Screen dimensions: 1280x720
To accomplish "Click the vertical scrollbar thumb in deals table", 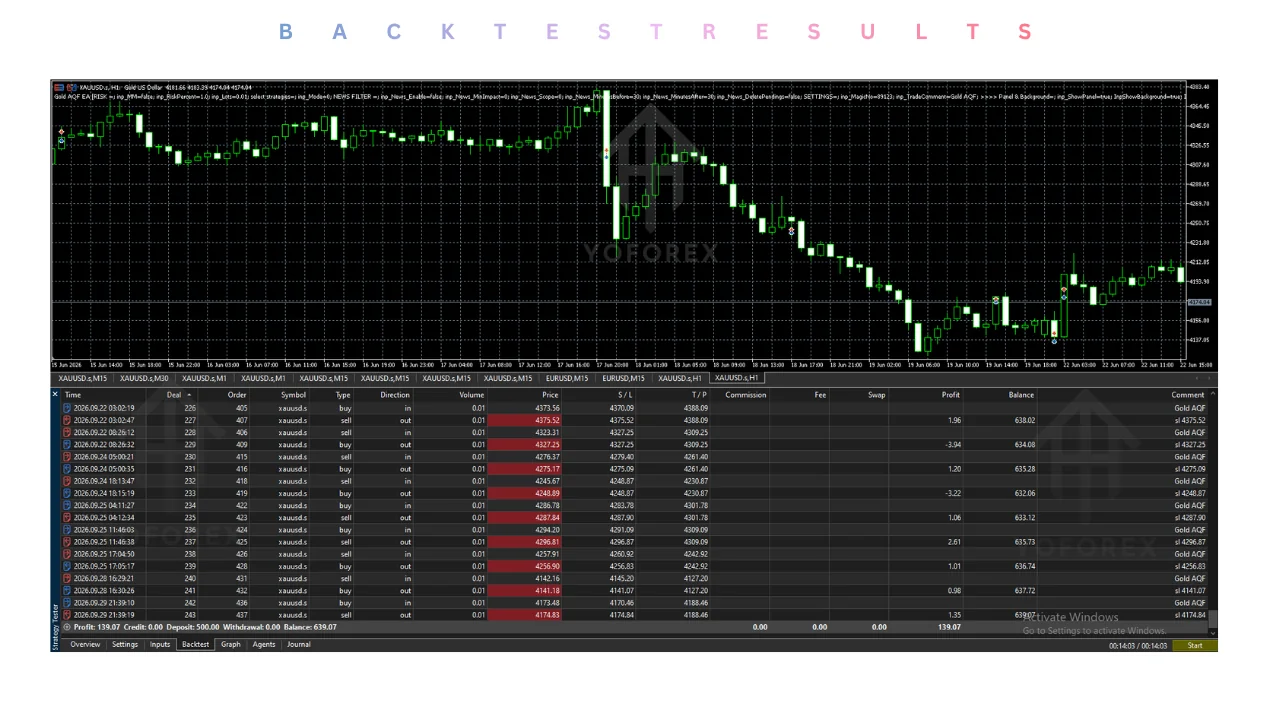I will point(1213,620).
